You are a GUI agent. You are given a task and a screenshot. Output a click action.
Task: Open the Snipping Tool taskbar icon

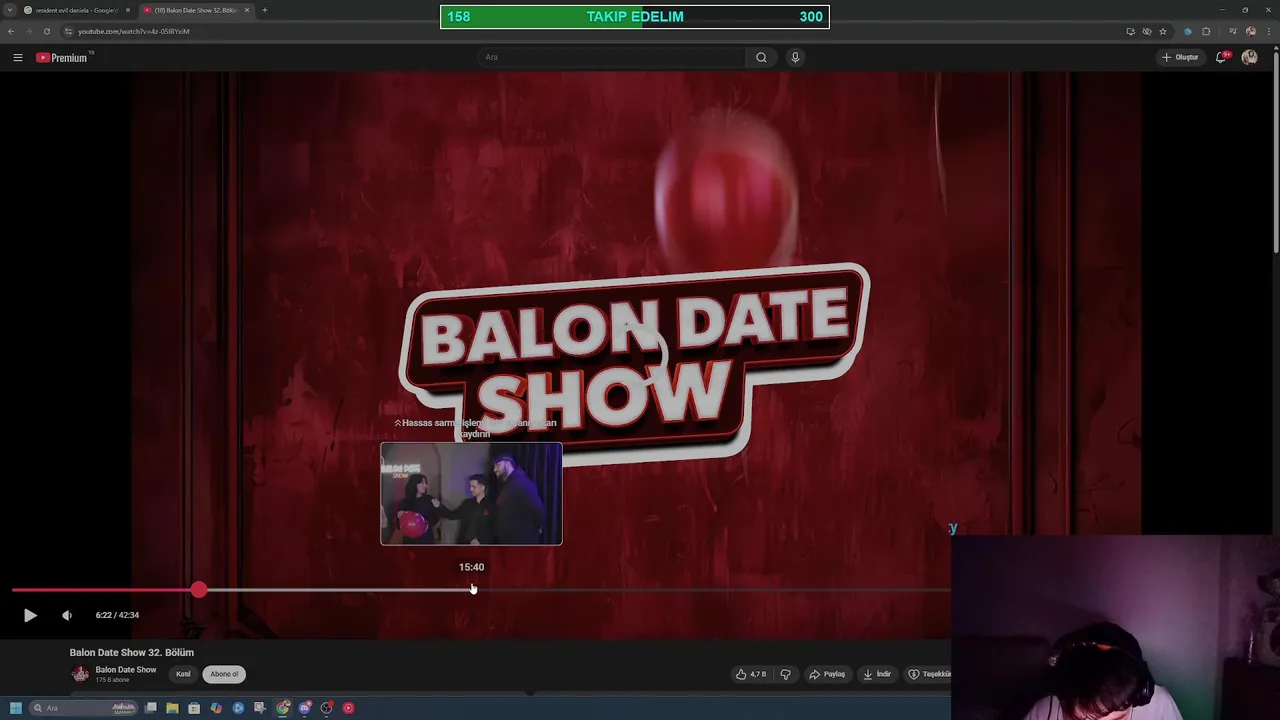[260, 708]
